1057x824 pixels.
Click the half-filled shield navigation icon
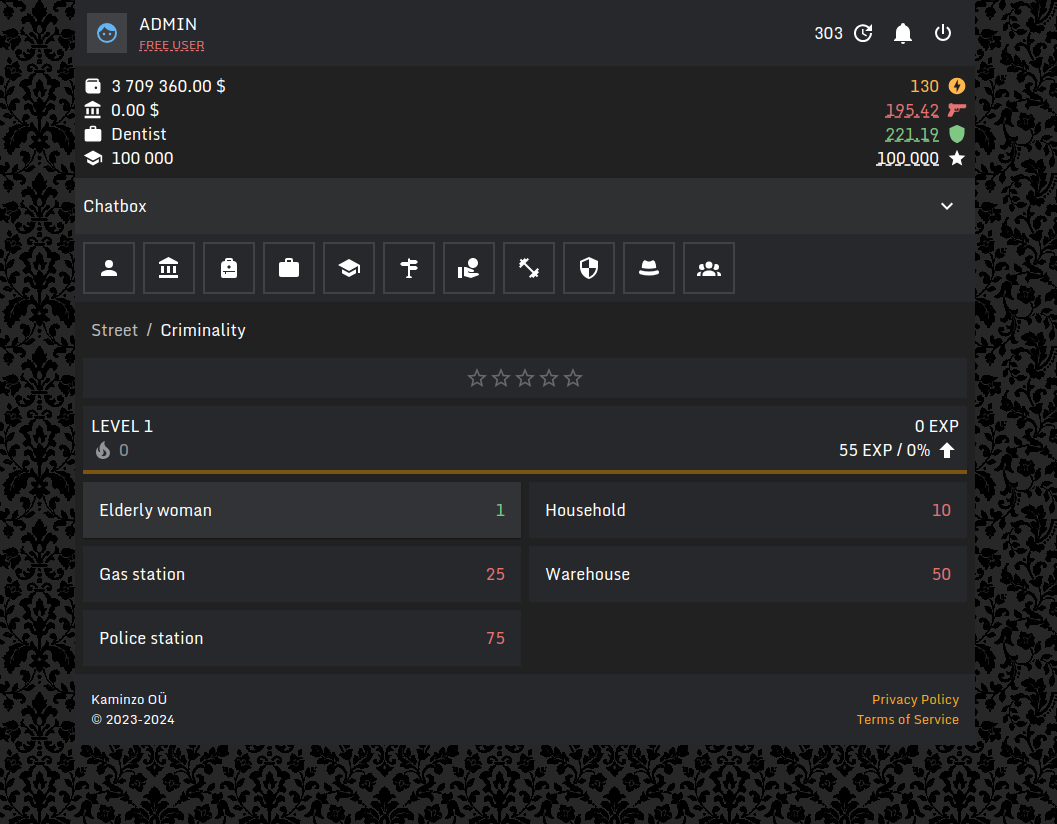click(589, 268)
